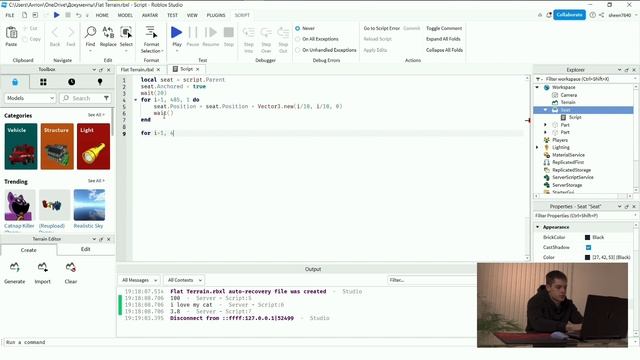
Task: Switch to the MODEL ribbon tab
Action: tap(125, 15)
